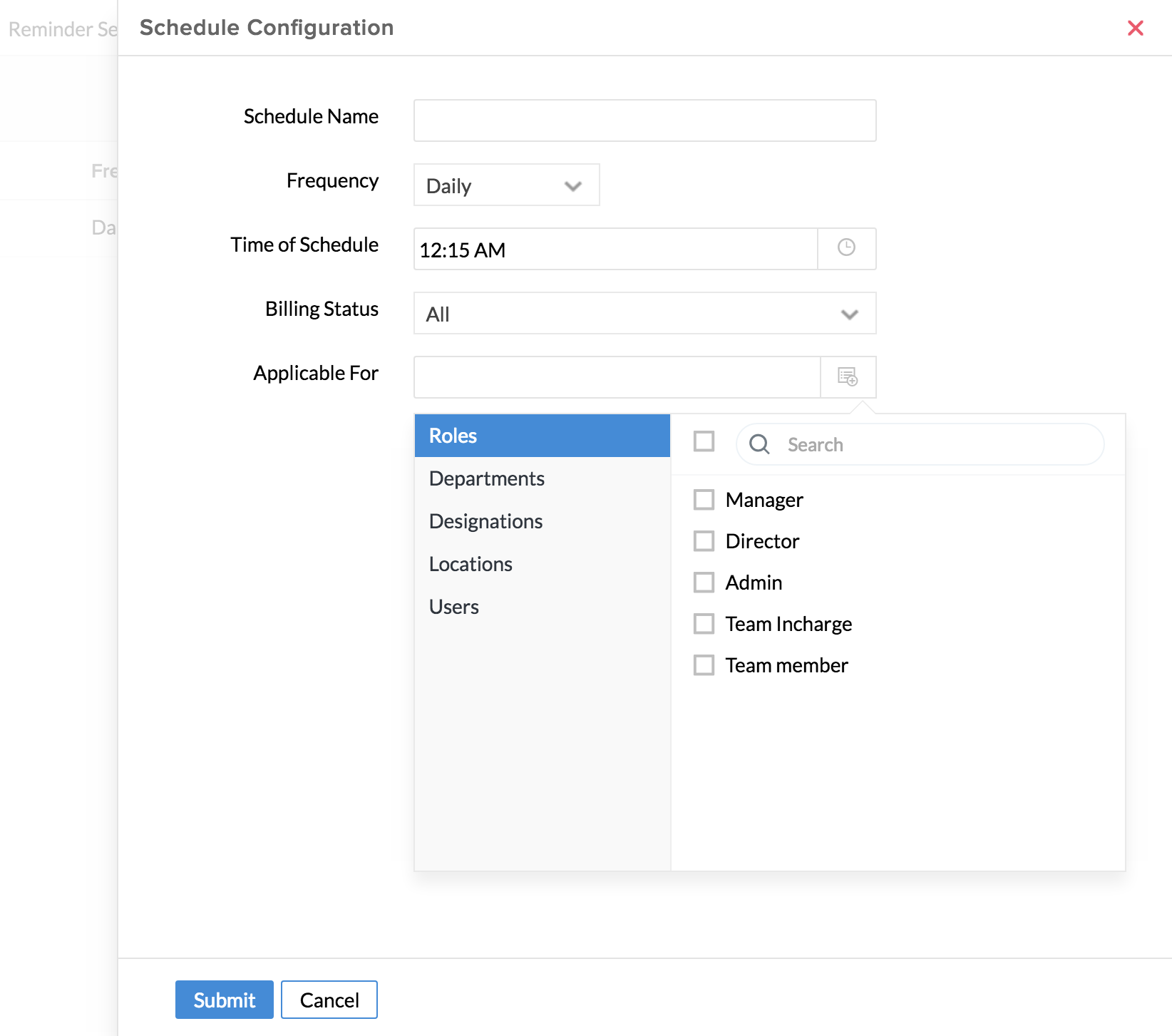This screenshot has width=1172, height=1036.
Task: Open the Frequency dropdown showing Daily
Action: pyautogui.click(x=506, y=185)
